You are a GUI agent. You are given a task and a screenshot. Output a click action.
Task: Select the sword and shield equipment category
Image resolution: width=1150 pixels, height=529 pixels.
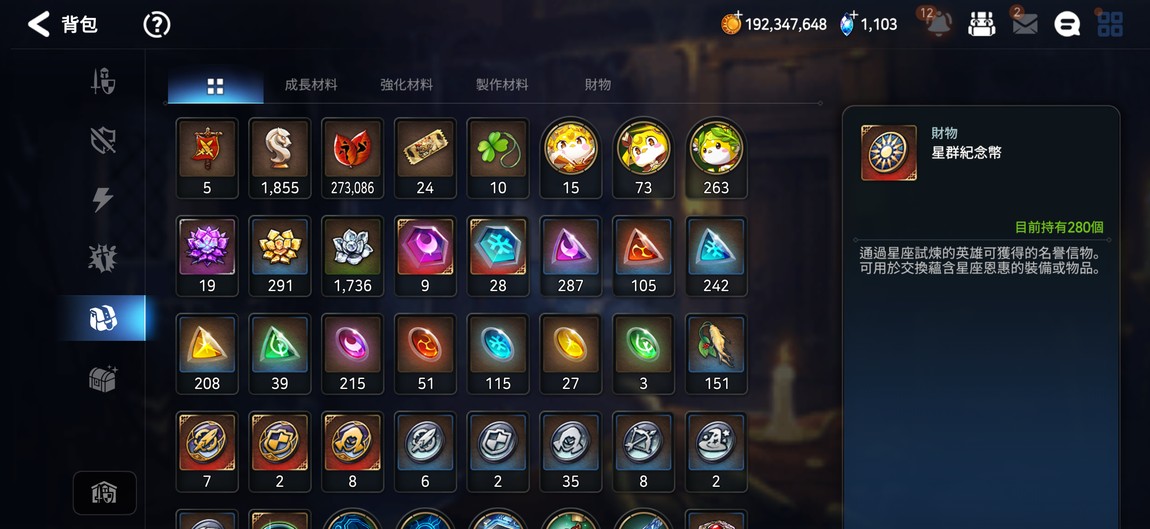[103, 81]
